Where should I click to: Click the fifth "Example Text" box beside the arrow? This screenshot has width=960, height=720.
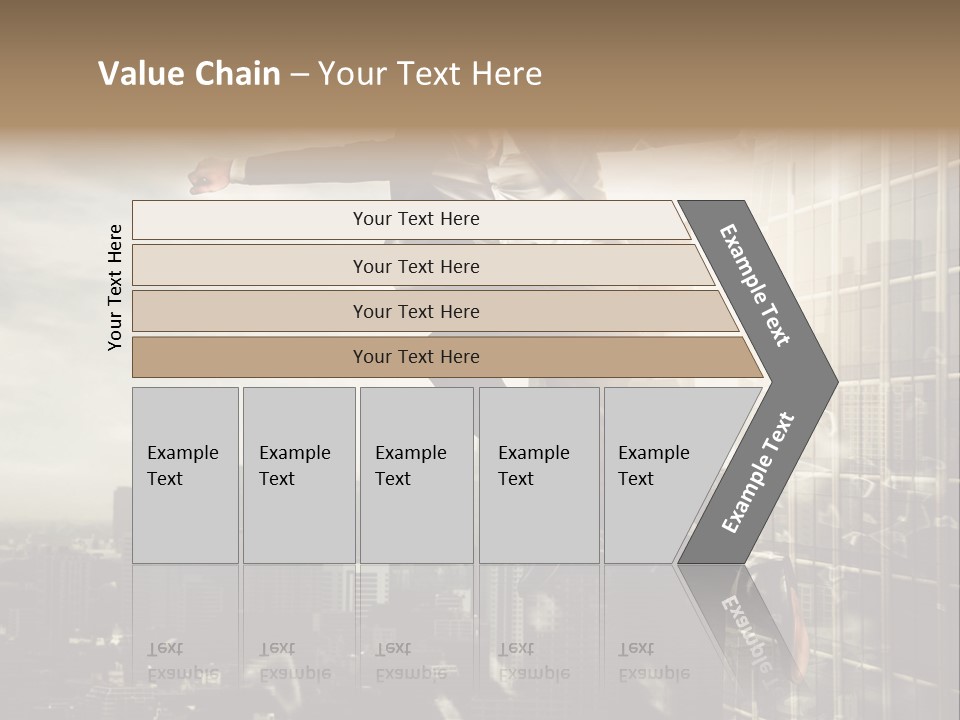(660, 474)
